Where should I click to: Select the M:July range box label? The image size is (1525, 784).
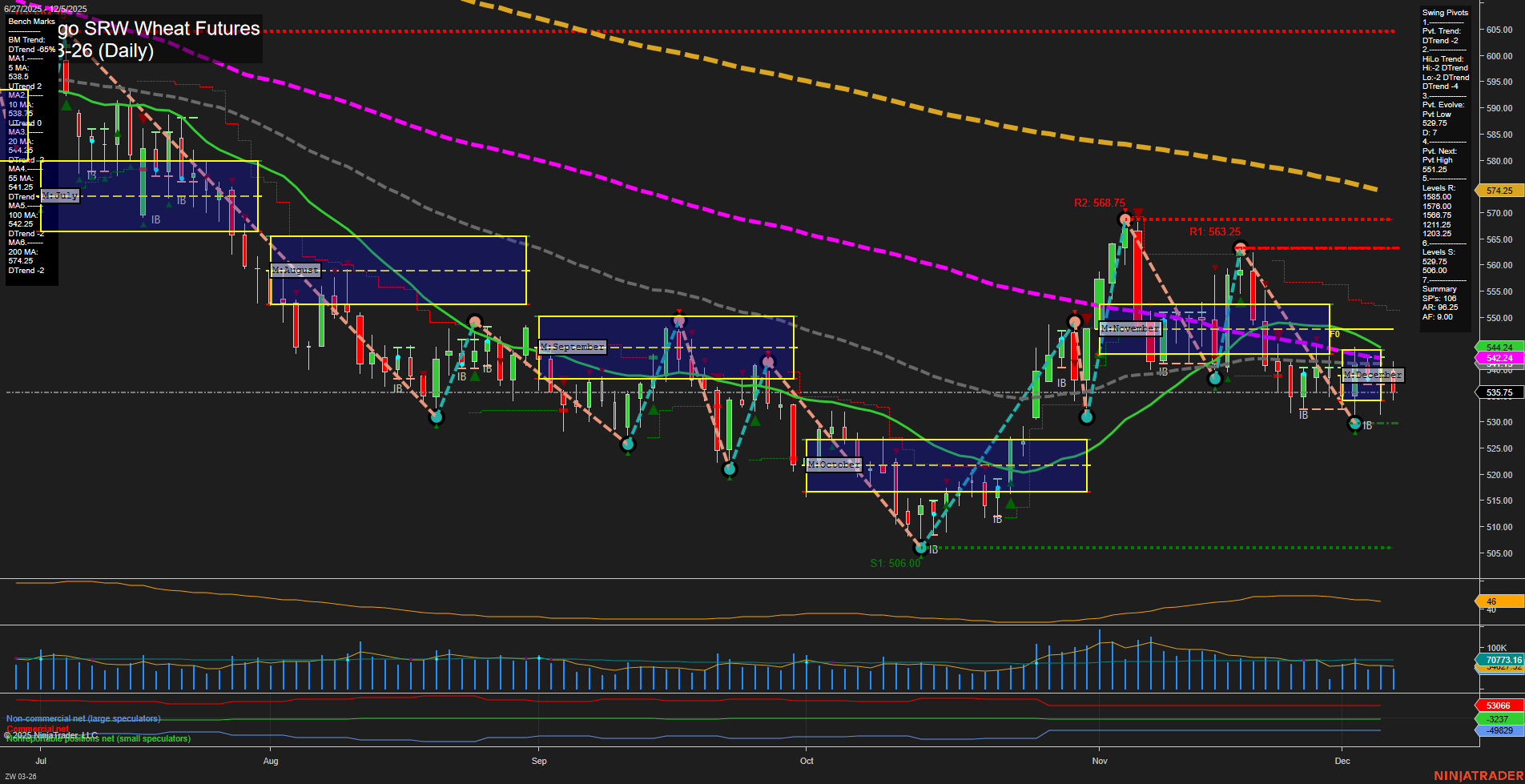pyautogui.click(x=59, y=195)
